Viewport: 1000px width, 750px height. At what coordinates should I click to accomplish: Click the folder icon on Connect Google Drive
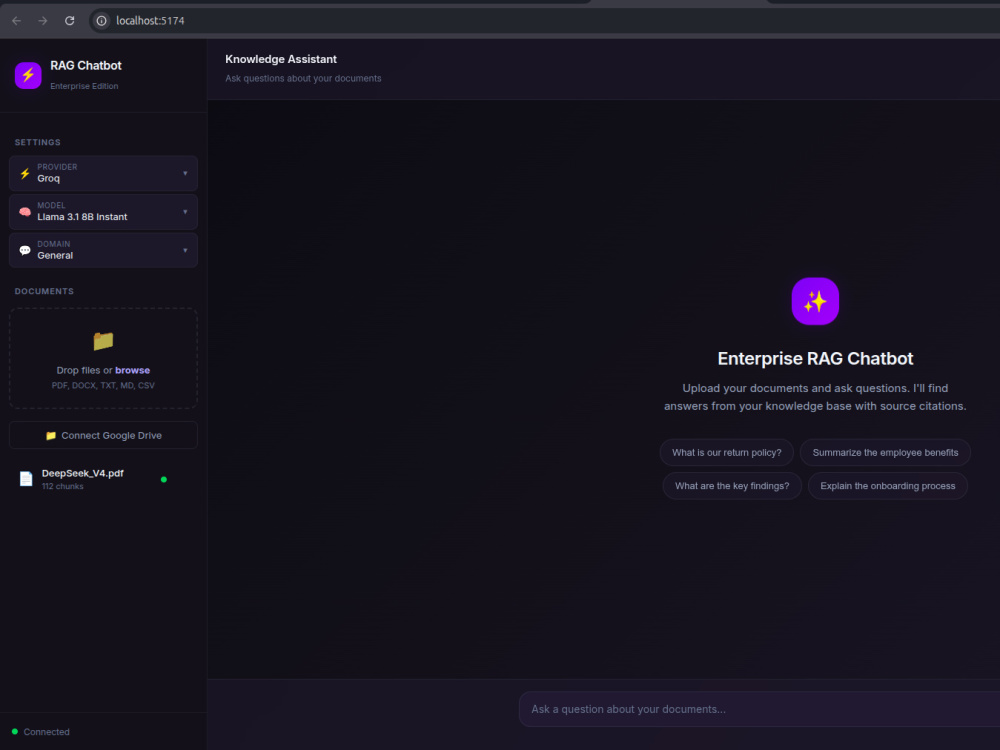51,436
